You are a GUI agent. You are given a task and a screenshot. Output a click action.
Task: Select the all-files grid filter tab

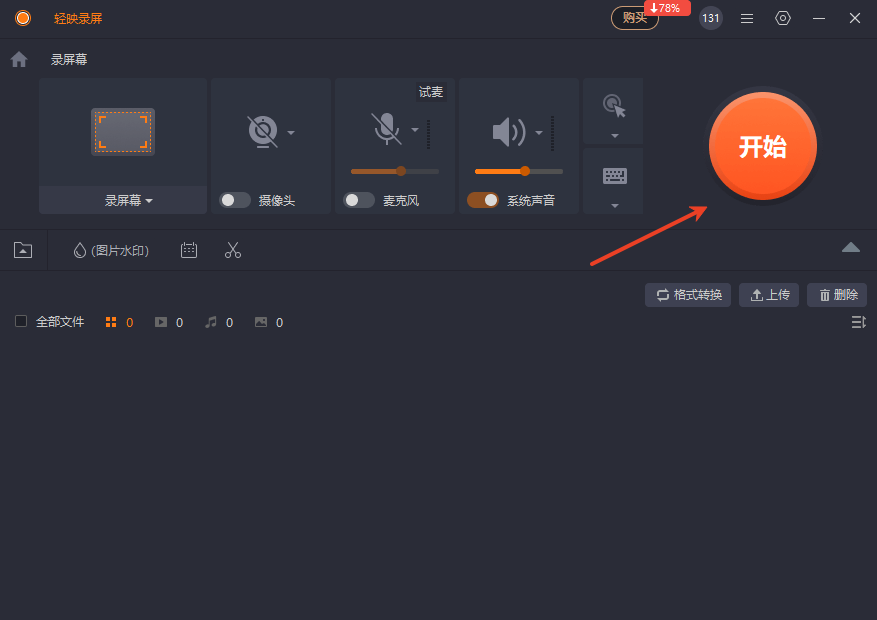click(x=119, y=322)
